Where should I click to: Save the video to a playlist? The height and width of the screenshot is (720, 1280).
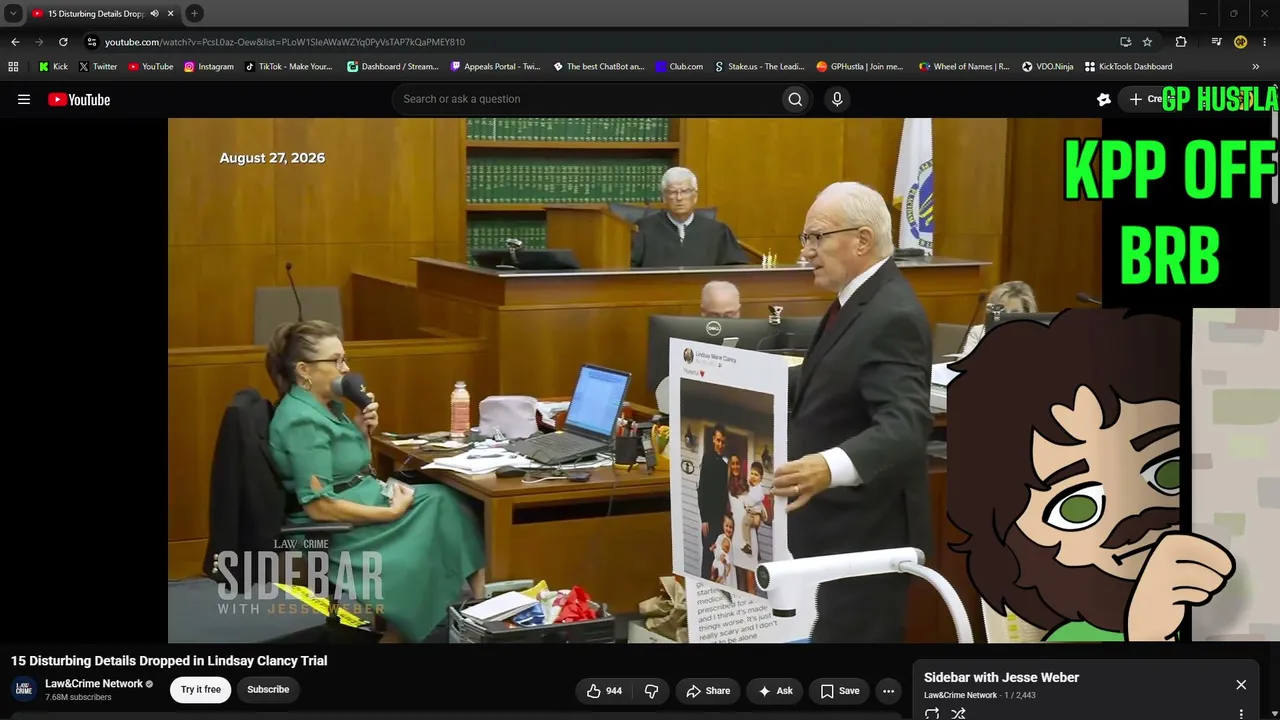click(840, 691)
